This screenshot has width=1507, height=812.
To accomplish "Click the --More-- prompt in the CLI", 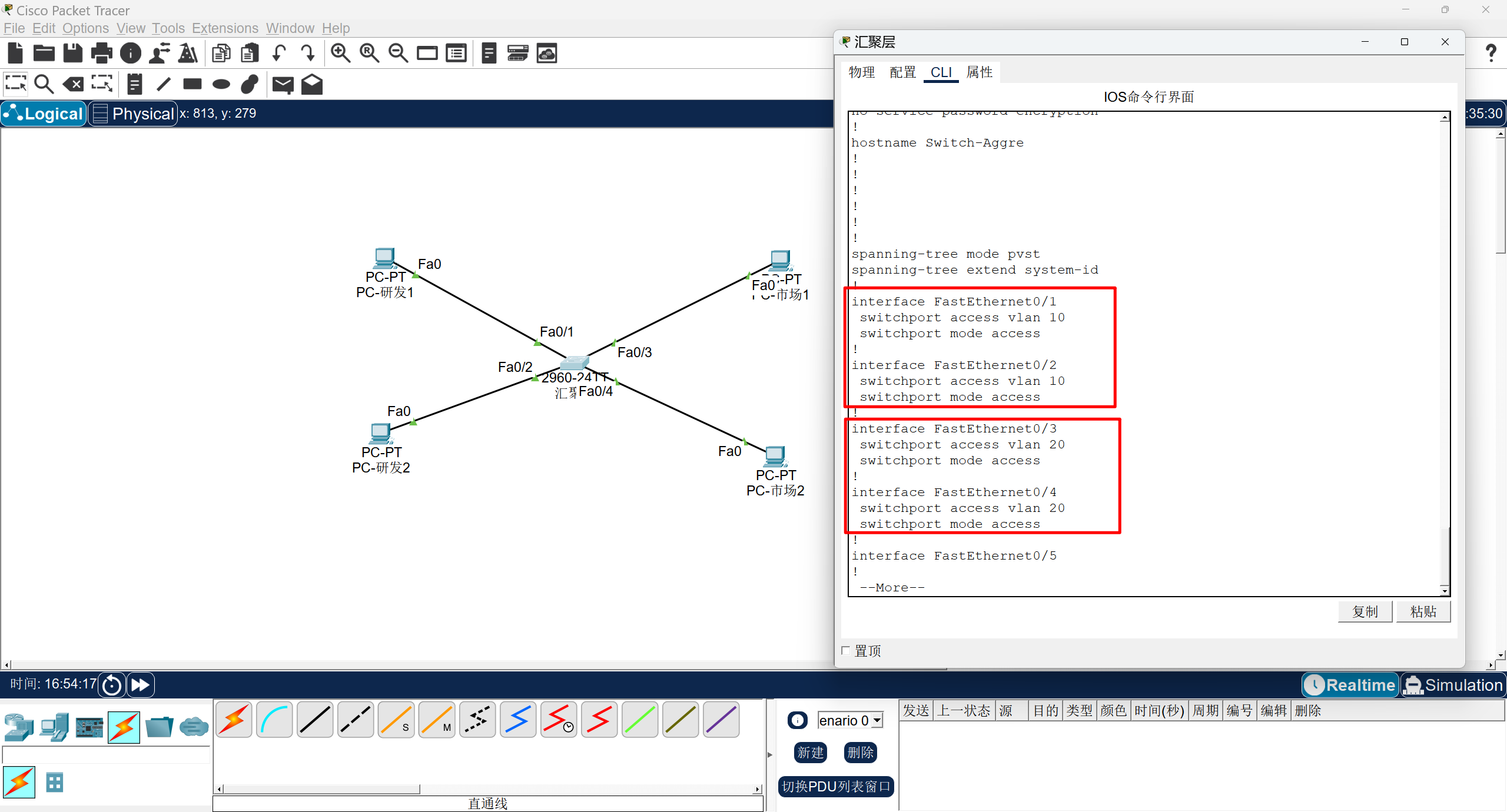I will pos(892,587).
